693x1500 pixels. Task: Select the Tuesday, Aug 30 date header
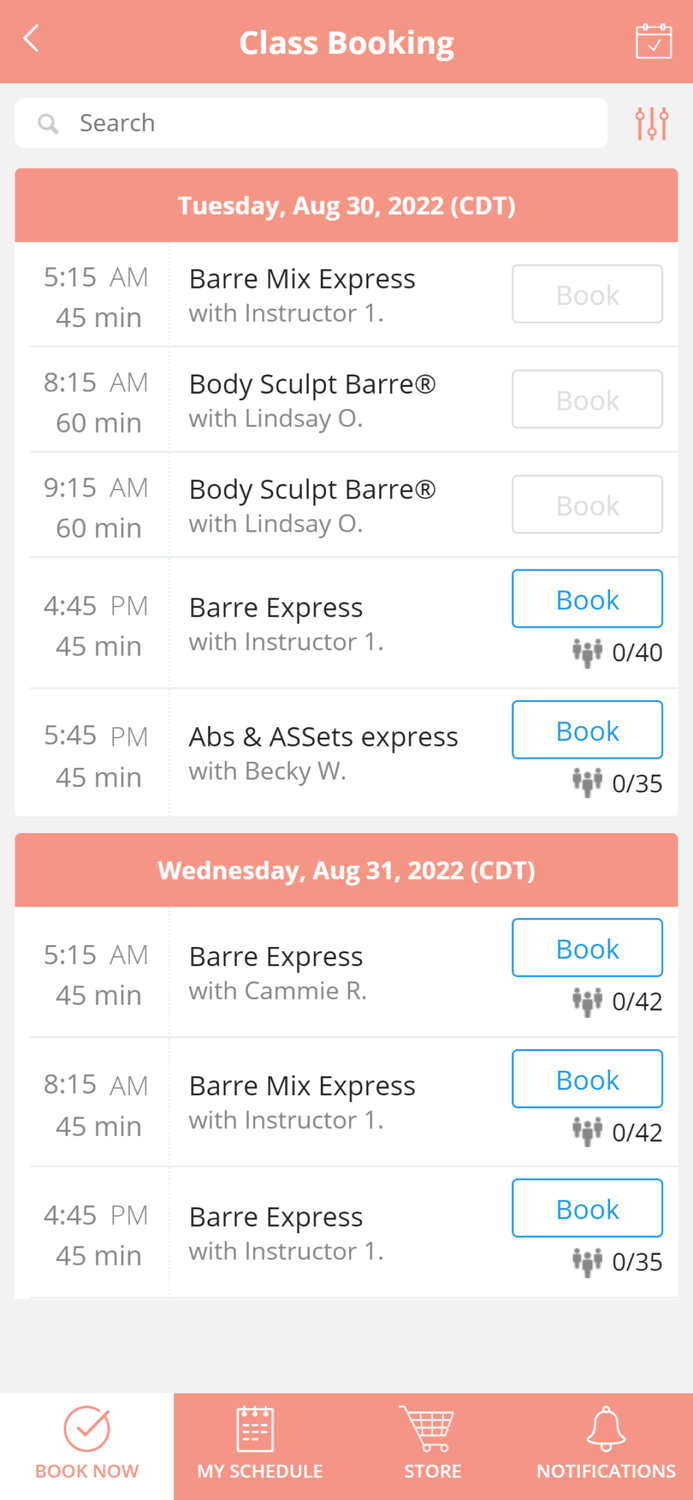click(346, 205)
